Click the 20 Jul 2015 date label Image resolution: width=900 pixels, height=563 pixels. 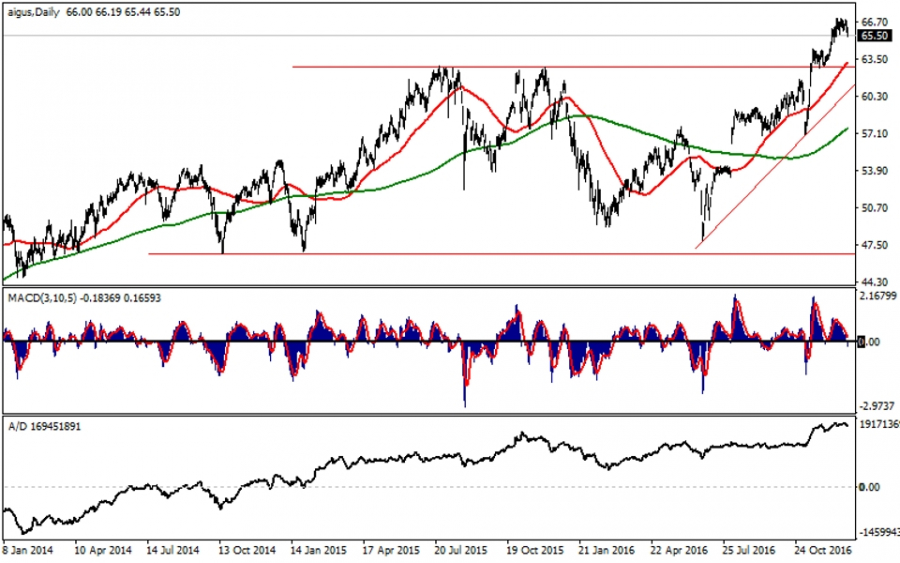pyautogui.click(x=459, y=550)
